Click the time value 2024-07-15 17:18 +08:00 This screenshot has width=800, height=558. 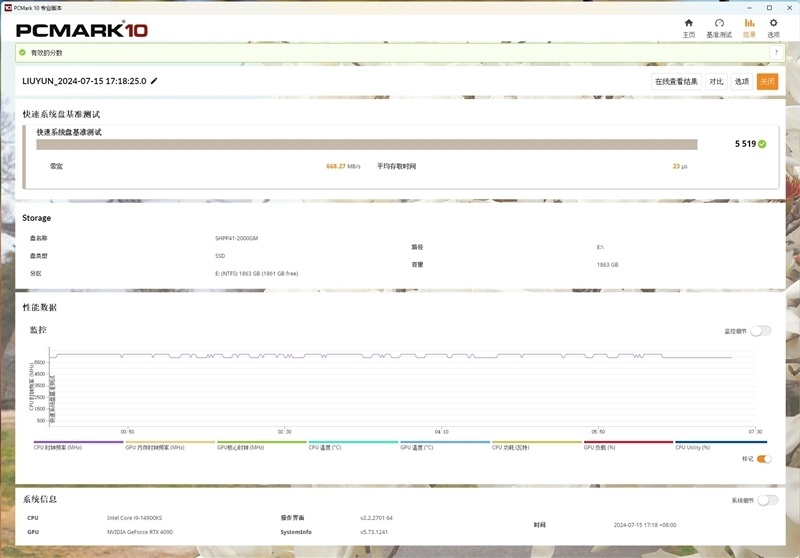pyautogui.click(x=645, y=525)
